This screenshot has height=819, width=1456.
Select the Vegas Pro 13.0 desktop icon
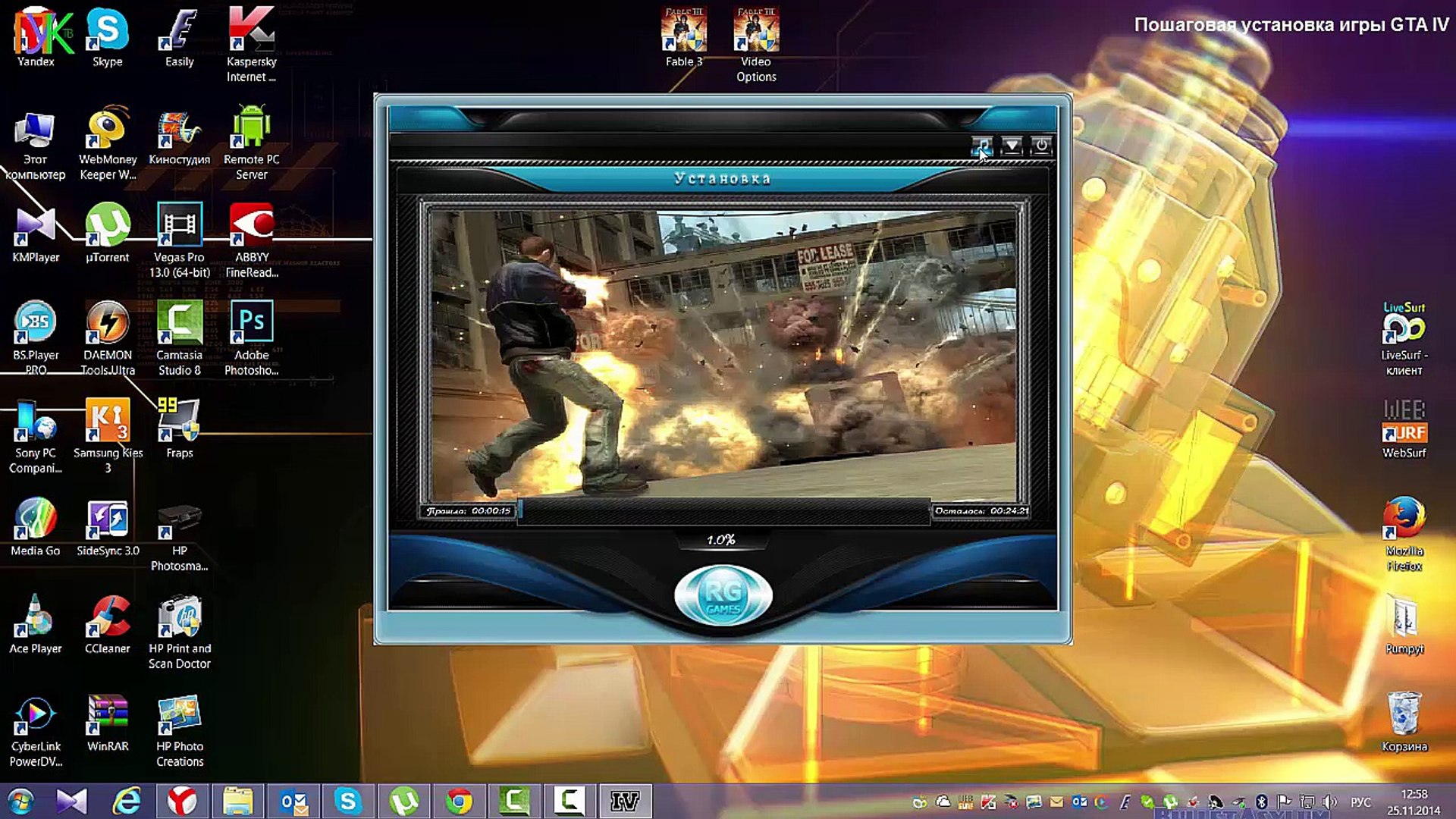tap(180, 240)
